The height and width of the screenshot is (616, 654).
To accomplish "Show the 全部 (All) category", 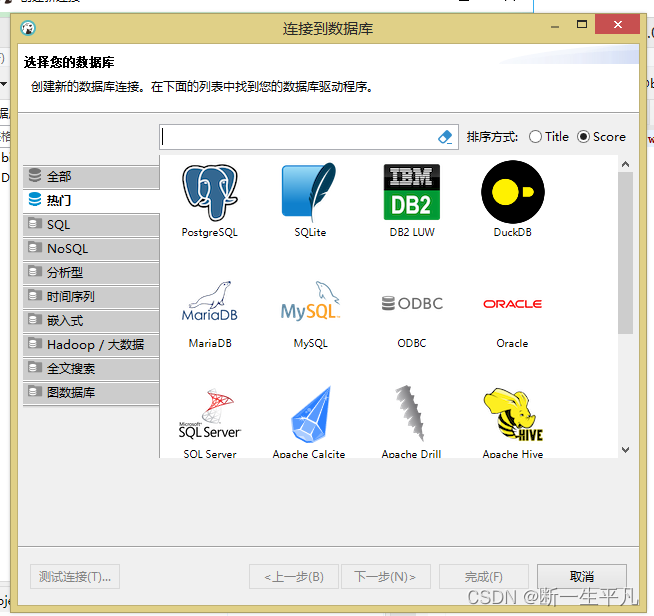I will pos(91,176).
